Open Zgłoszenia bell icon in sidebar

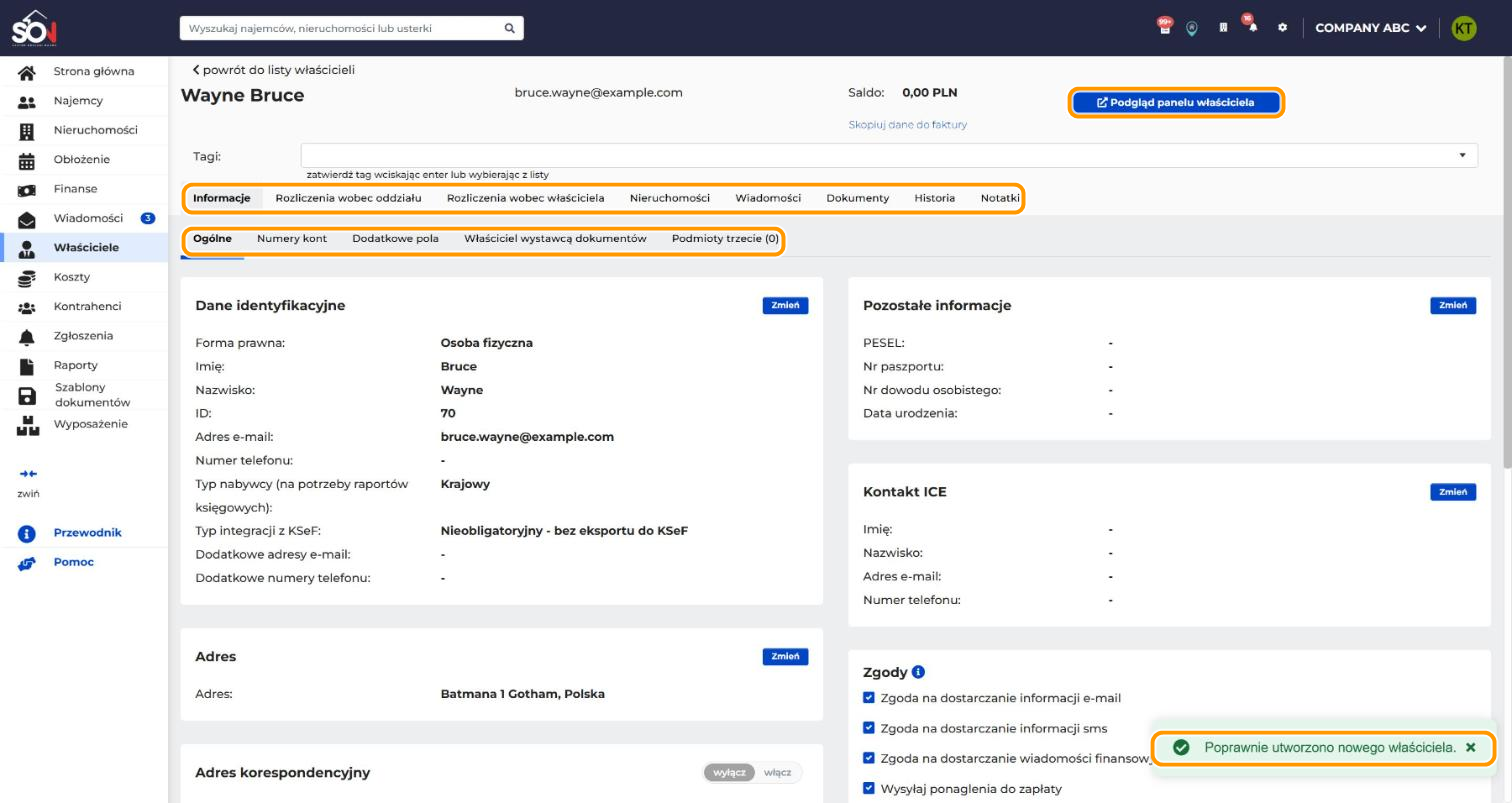click(28, 337)
